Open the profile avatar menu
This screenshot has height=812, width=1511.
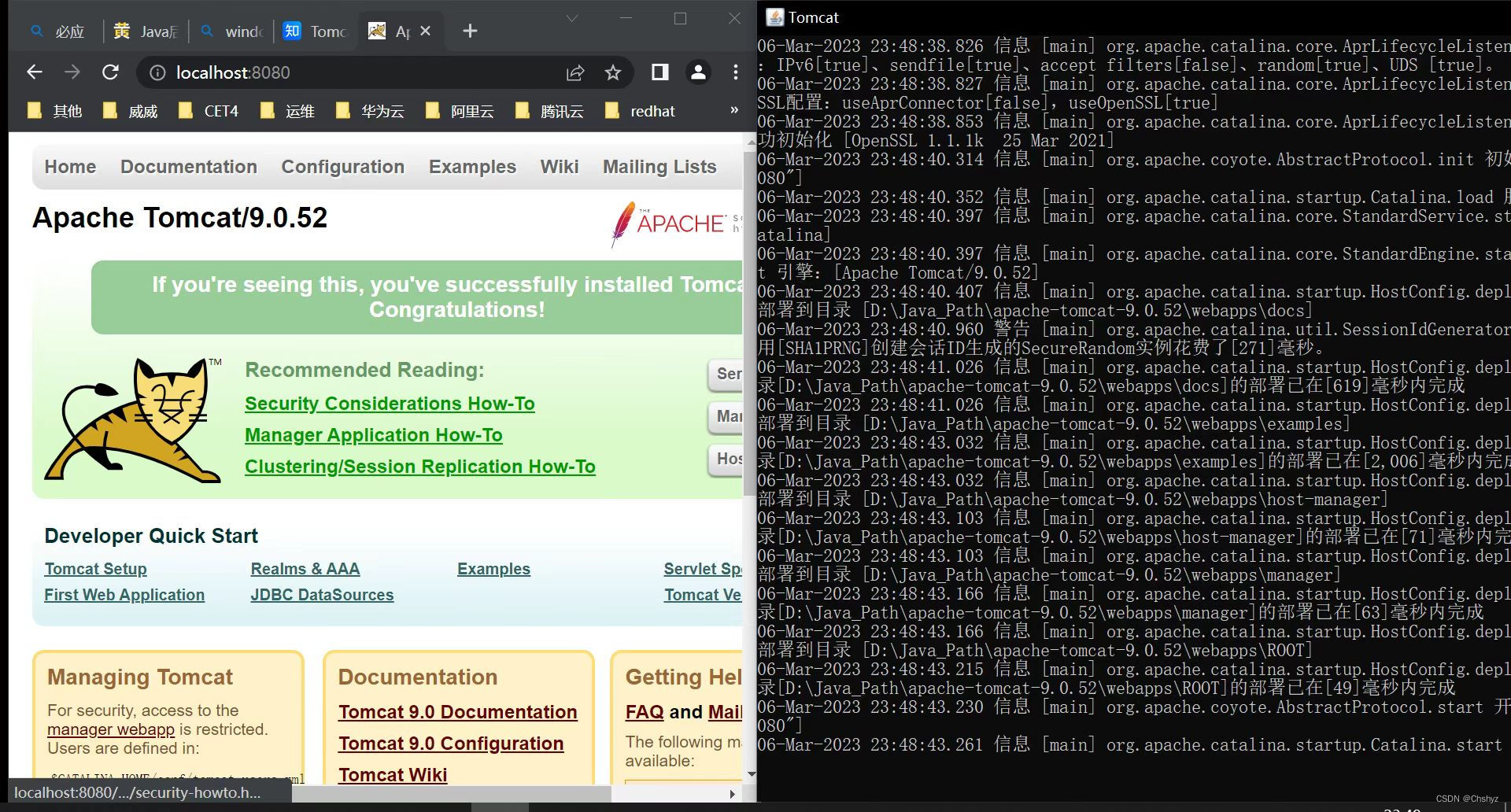coord(697,72)
